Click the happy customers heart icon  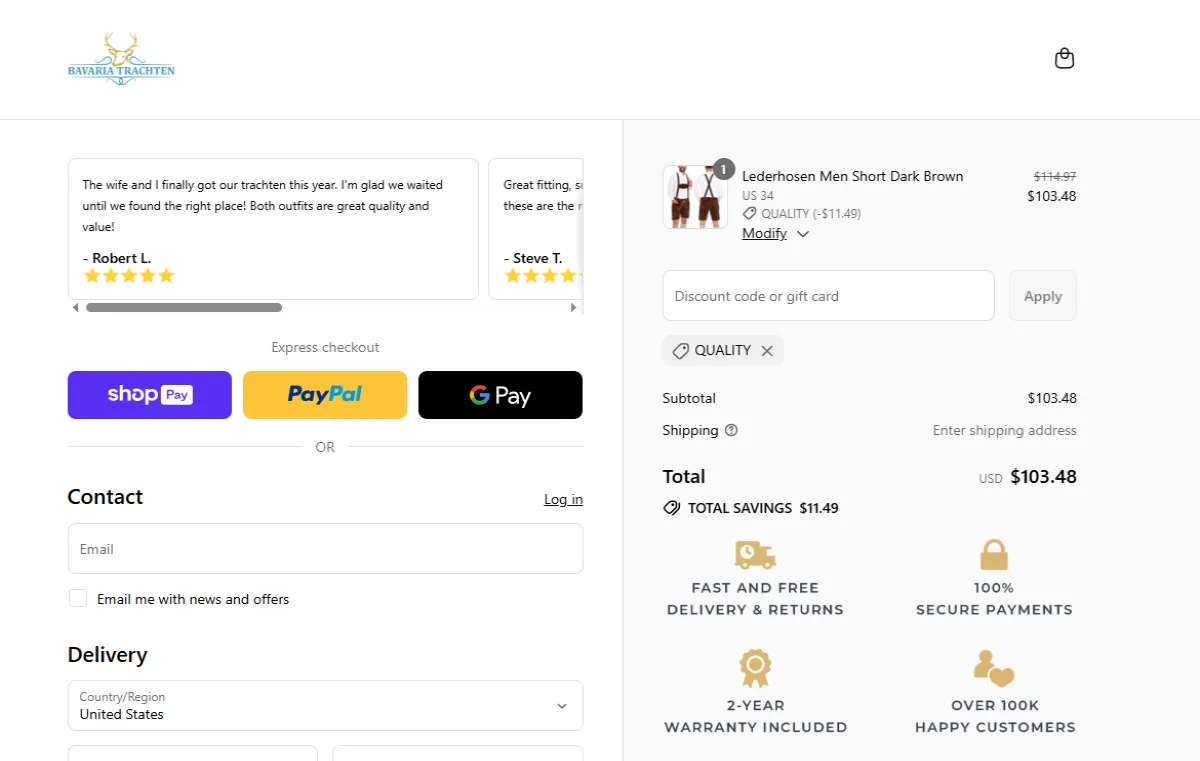point(993,667)
